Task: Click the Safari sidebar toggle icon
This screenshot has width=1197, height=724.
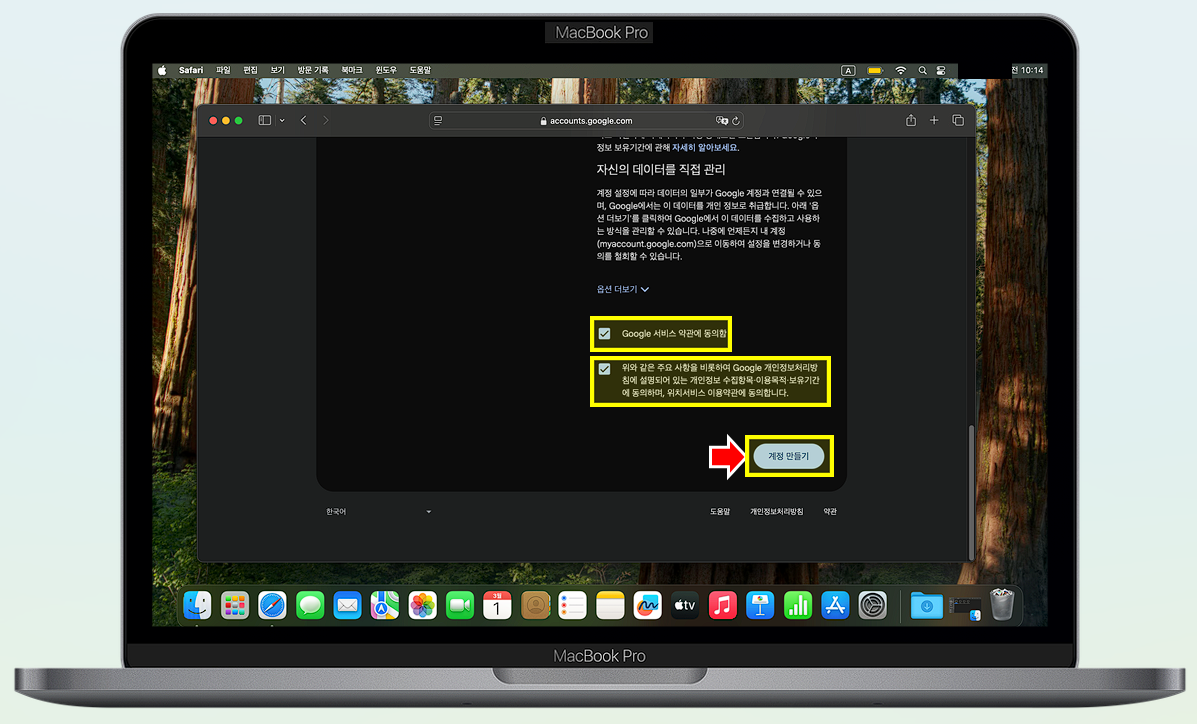Action: point(265,120)
